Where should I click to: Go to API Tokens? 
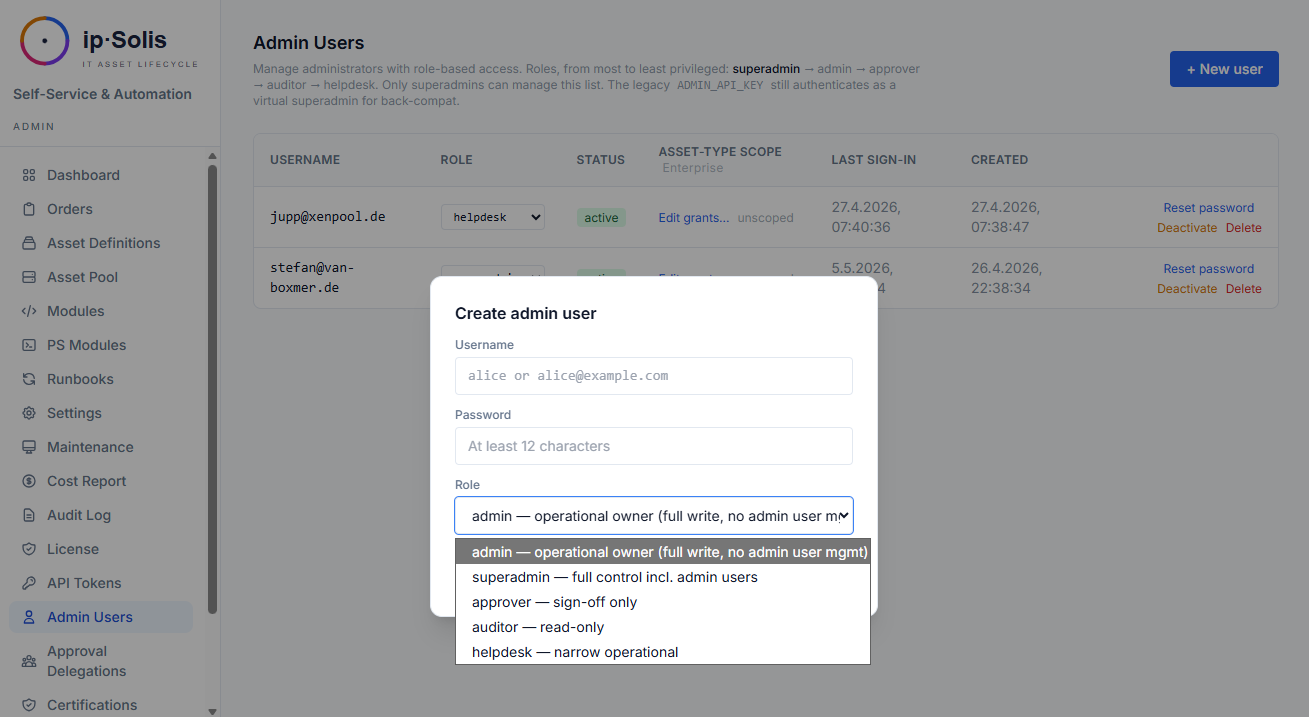click(101, 583)
